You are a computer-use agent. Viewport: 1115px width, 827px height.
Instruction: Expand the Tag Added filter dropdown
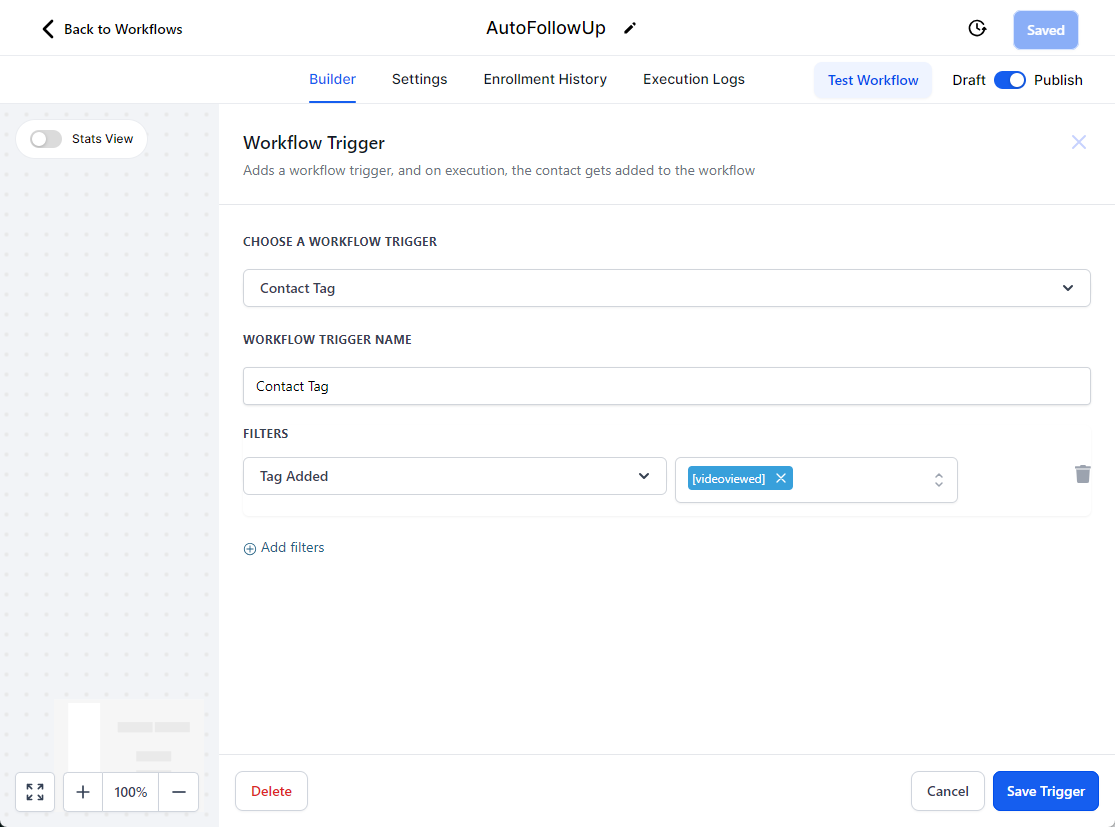coord(454,476)
